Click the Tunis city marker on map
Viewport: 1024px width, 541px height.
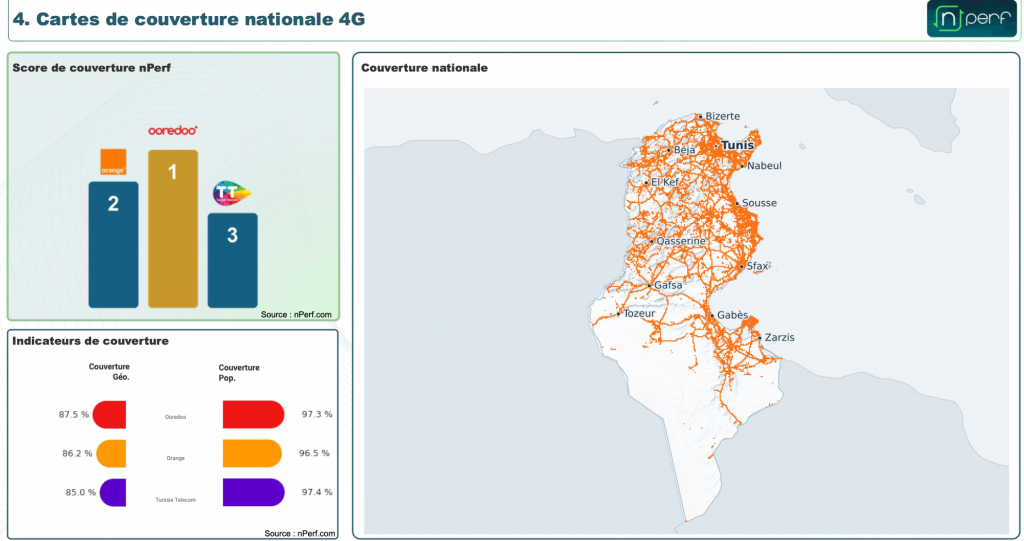tap(716, 146)
